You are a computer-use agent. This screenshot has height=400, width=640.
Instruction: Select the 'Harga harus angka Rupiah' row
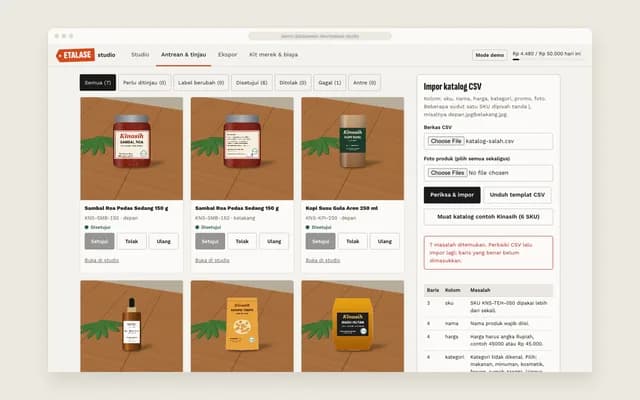(488, 340)
